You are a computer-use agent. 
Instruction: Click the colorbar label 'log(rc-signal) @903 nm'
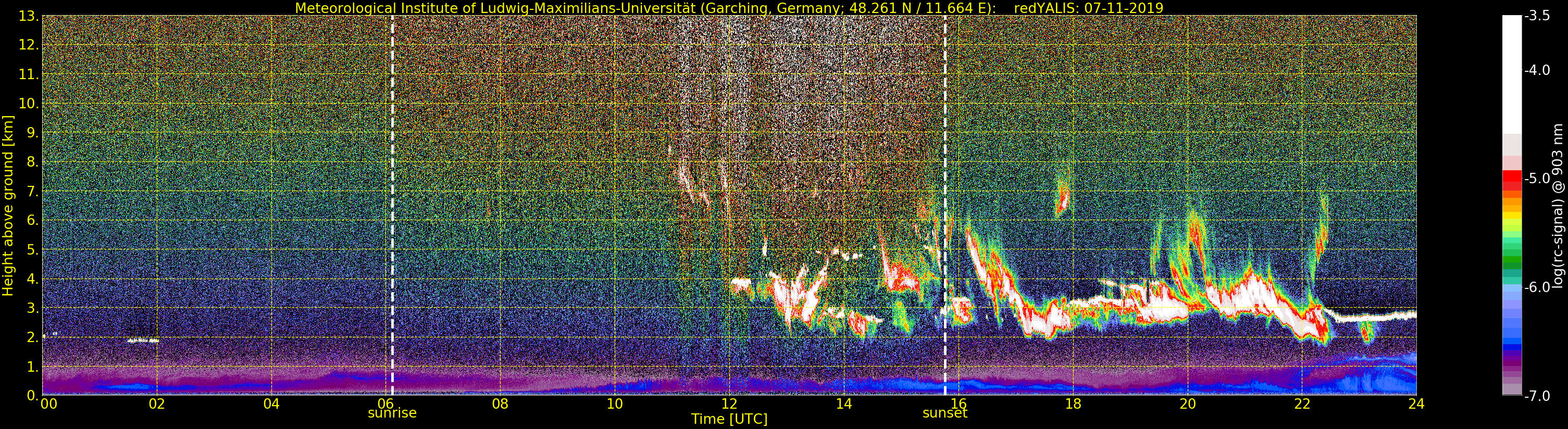[x=1557, y=206]
